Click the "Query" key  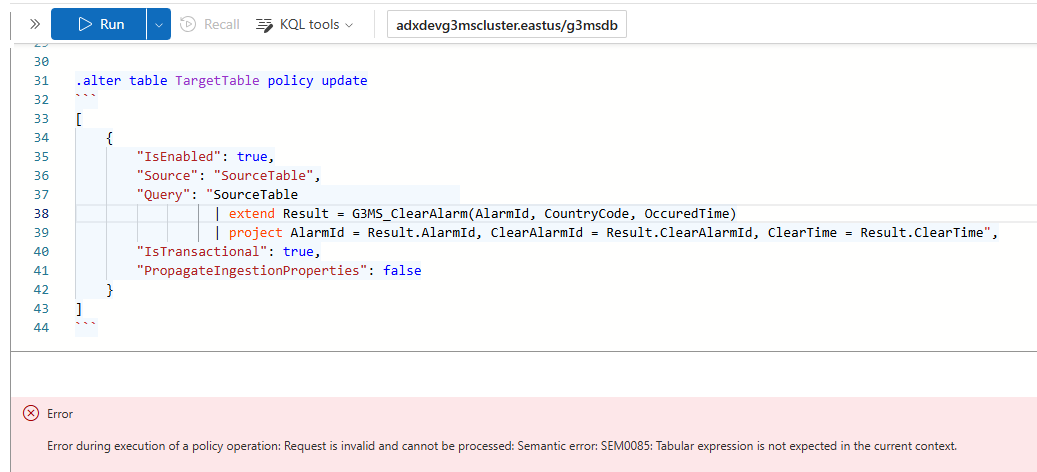pos(166,194)
